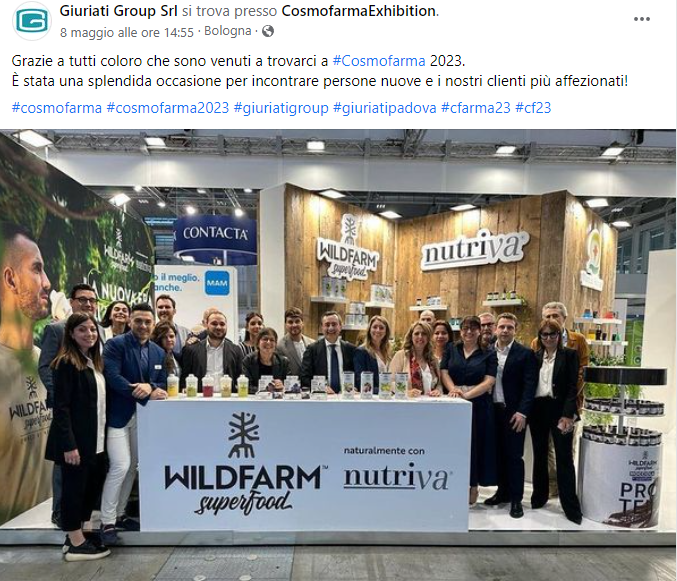The width and height of the screenshot is (677, 581).
Task: Open the Giuriati Group Srl page link
Action: click(118, 11)
